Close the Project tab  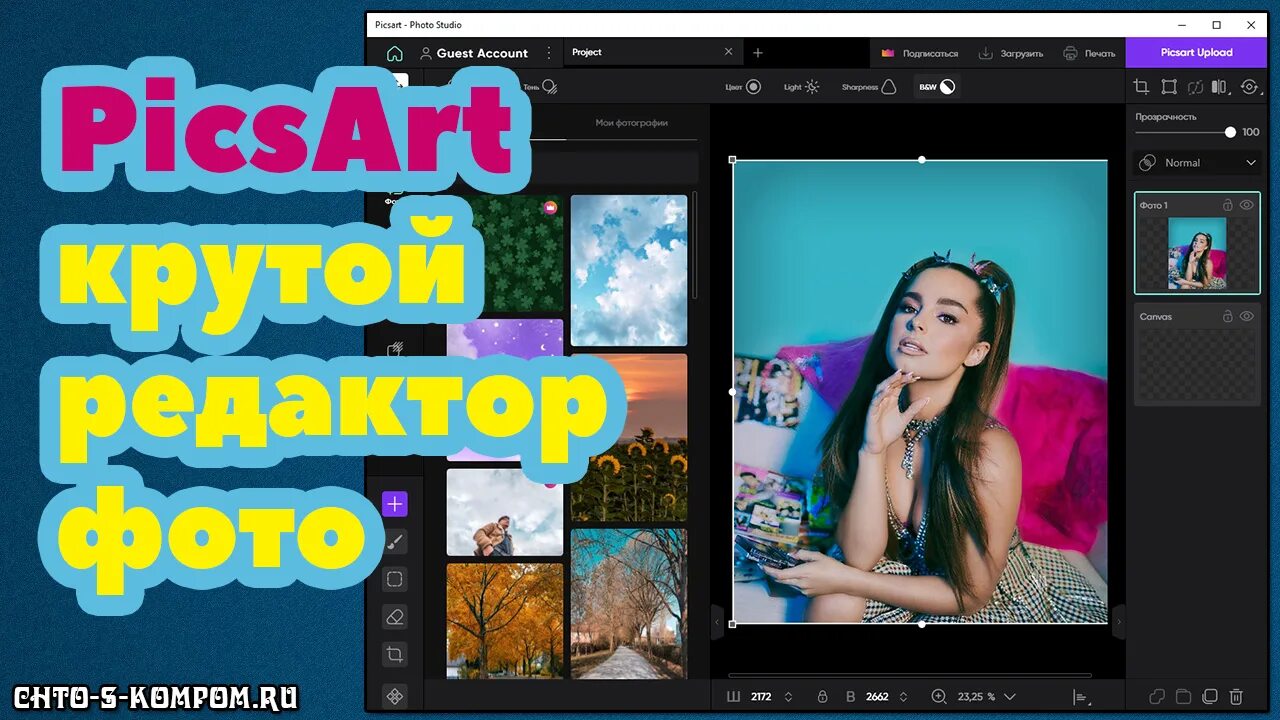point(728,52)
